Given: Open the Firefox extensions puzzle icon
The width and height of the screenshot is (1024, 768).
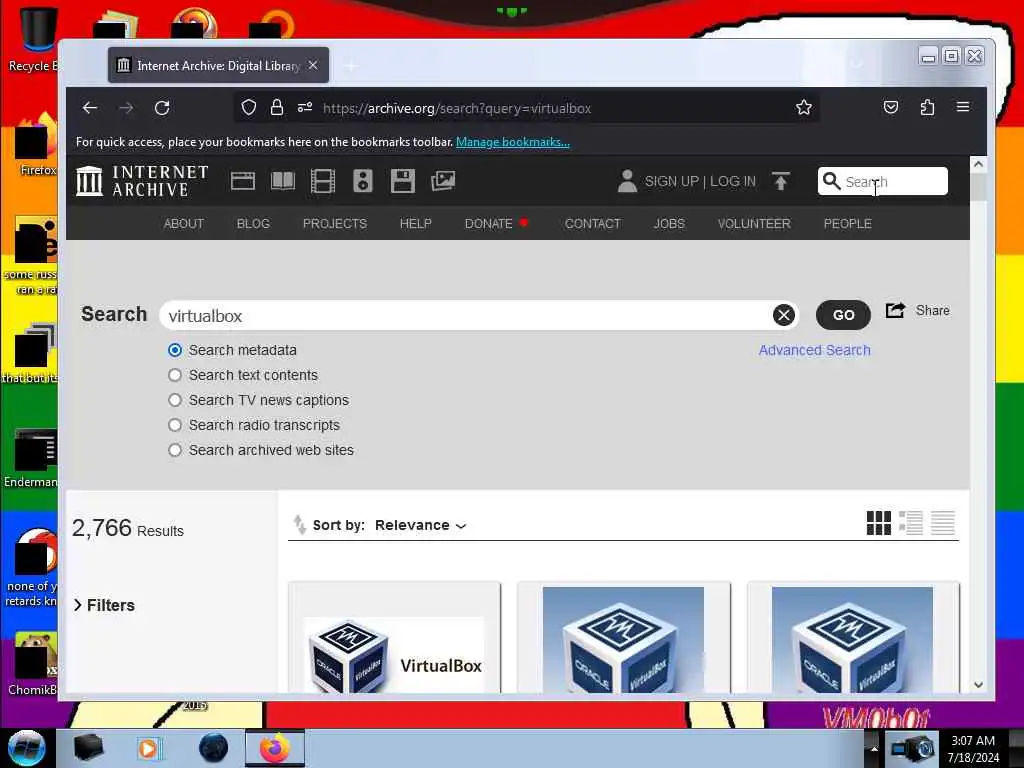Looking at the screenshot, I should tap(927, 107).
